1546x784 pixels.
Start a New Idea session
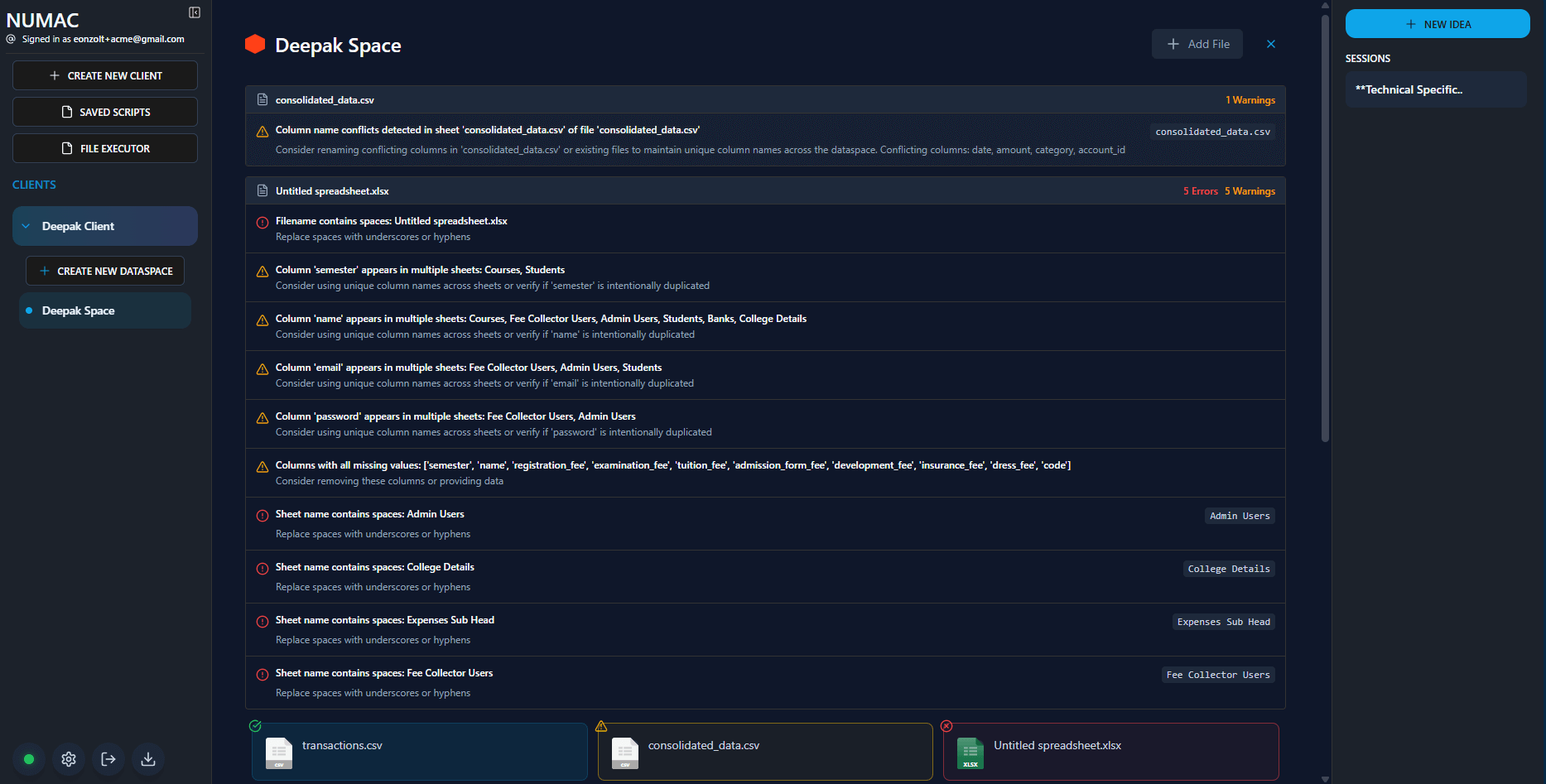tap(1437, 24)
